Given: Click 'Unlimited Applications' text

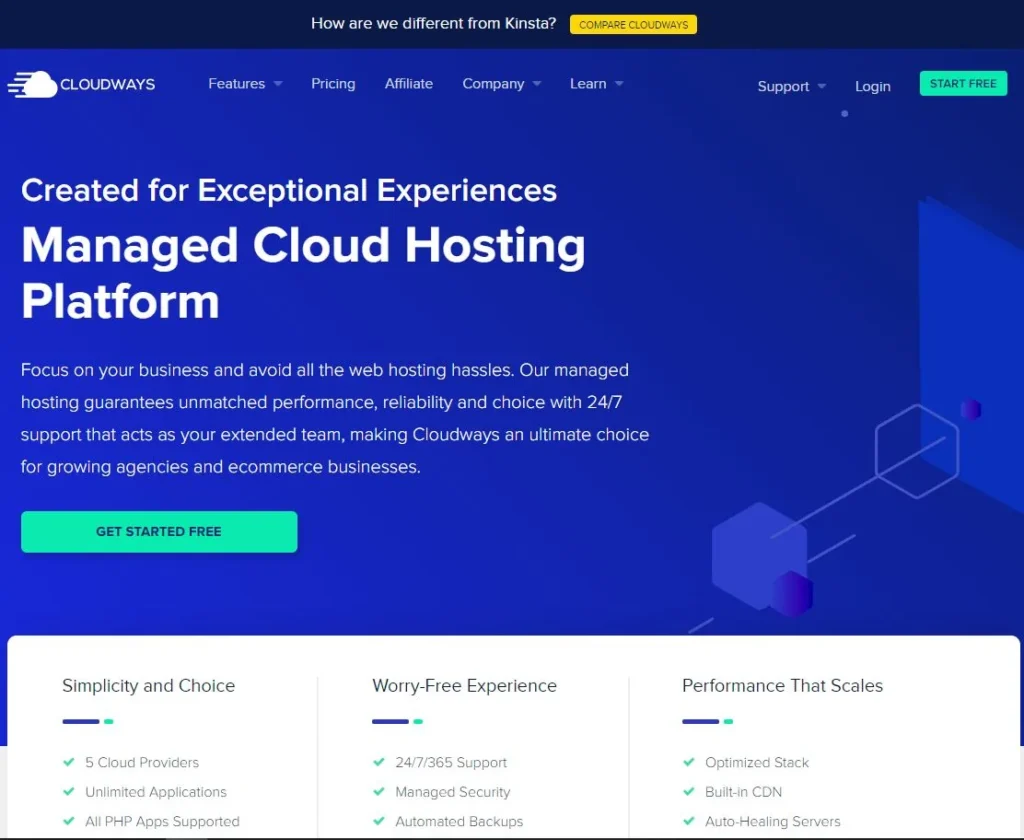Looking at the screenshot, I should pos(155,792).
